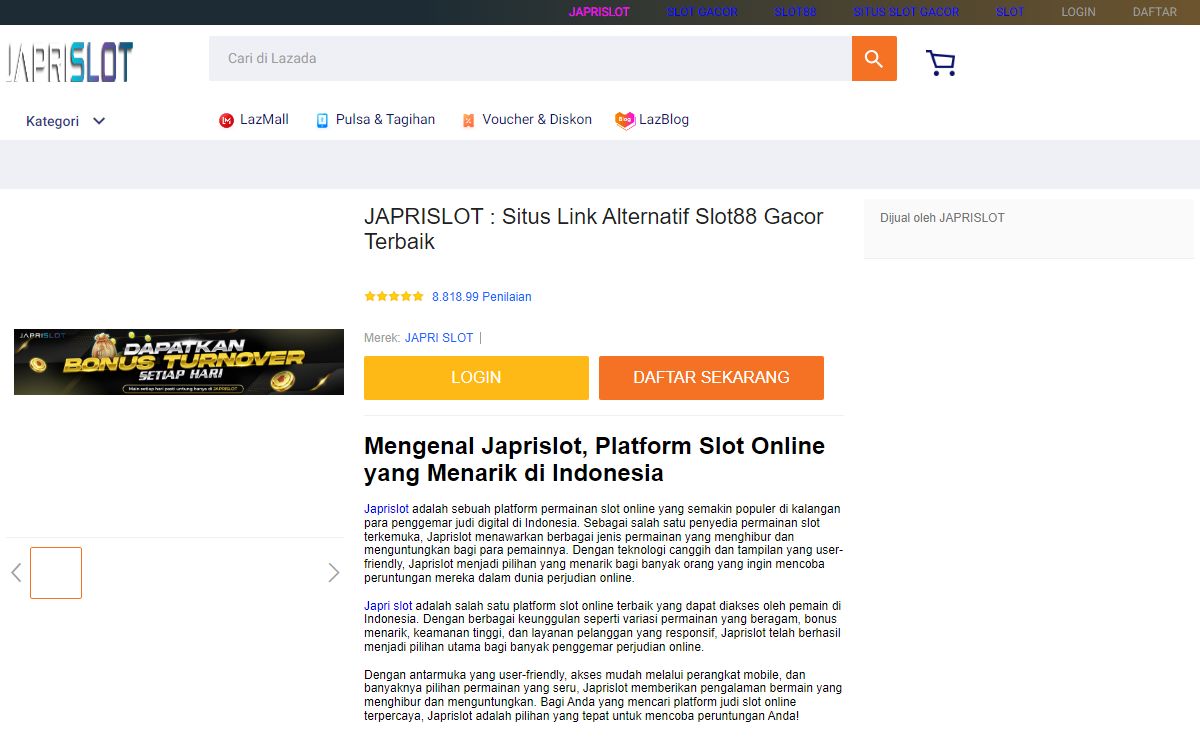Screen dimensions: 1200x740
Task: Click the Bonus Turnover banner image
Action: (179, 362)
